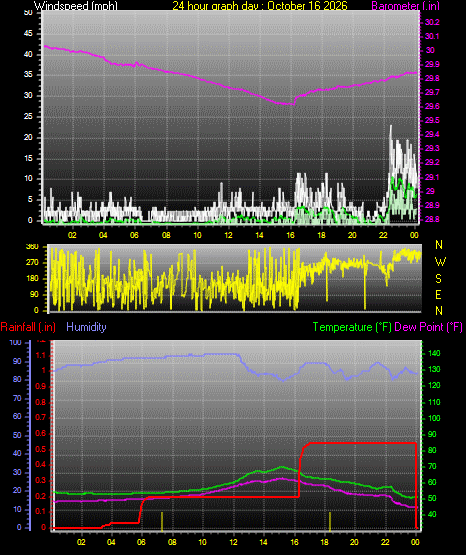Click the yellow marker near hour 07

click(162, 521)
